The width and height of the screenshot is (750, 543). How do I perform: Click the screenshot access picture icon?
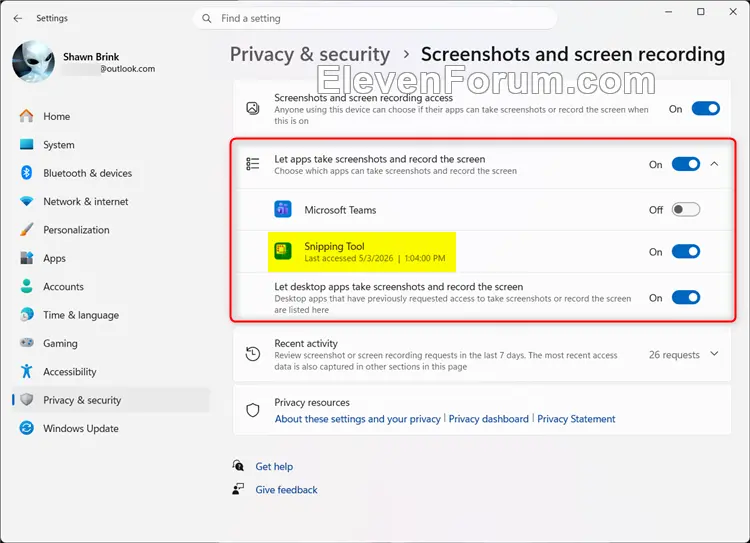(x=253, y=109)
